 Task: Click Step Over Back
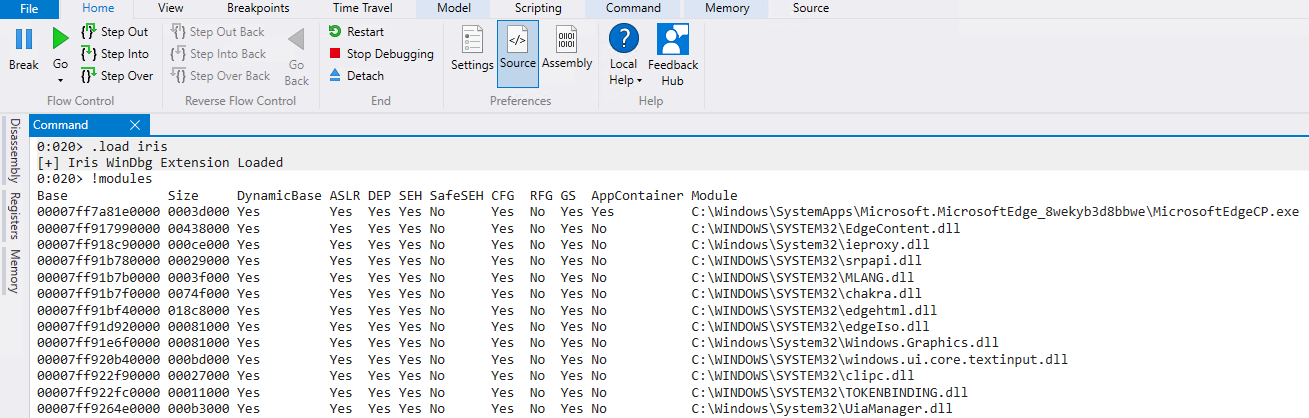pyautogui.click(x=220, y=76)
